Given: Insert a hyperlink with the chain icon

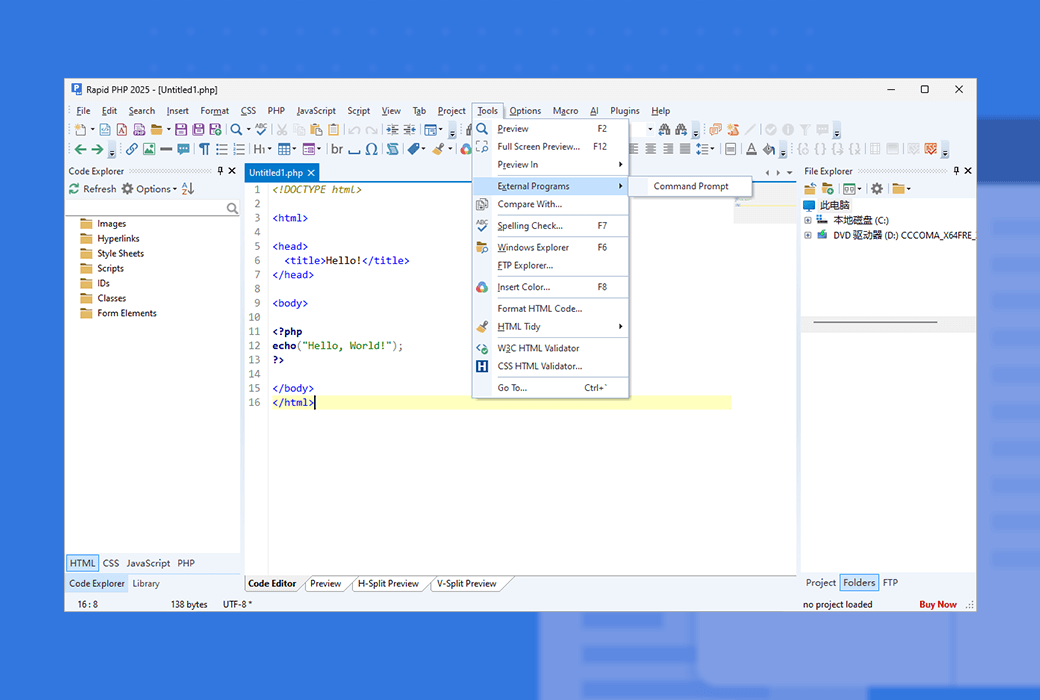Looking at the screenshot, I should [132, 149].
